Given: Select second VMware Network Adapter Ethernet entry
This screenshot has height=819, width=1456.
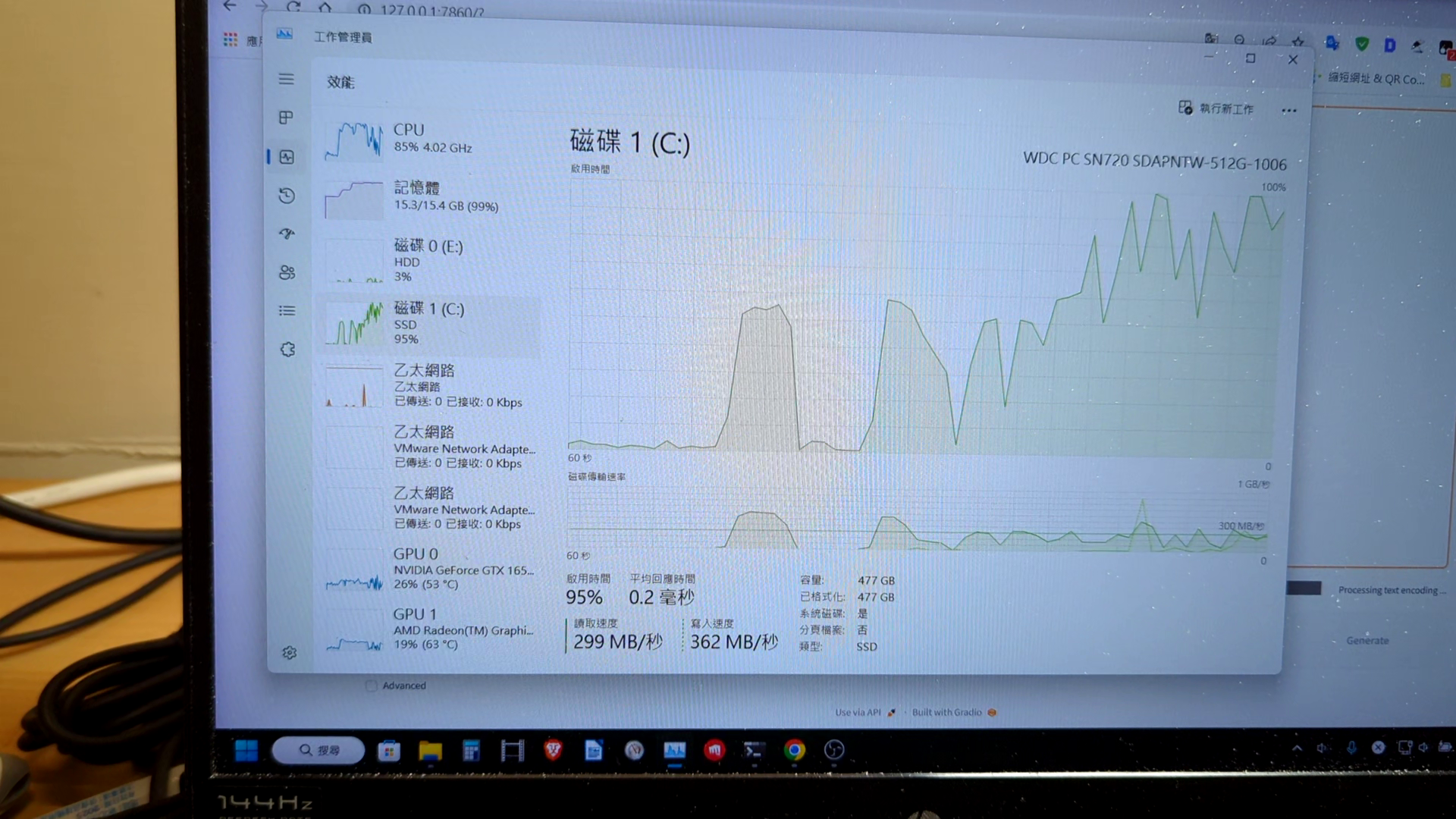Looking at the screenshot, I should [x=428, y=509].
